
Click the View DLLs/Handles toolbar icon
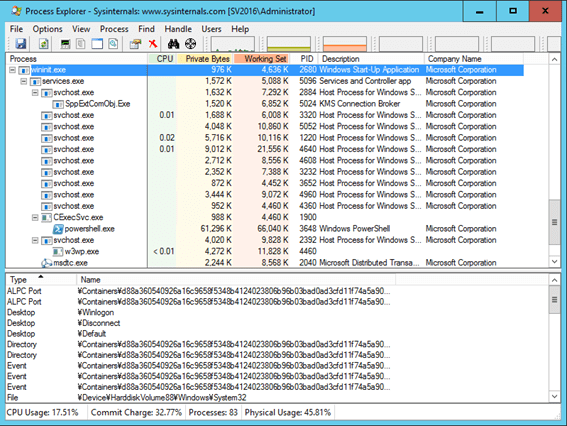[x=113, y=44]
